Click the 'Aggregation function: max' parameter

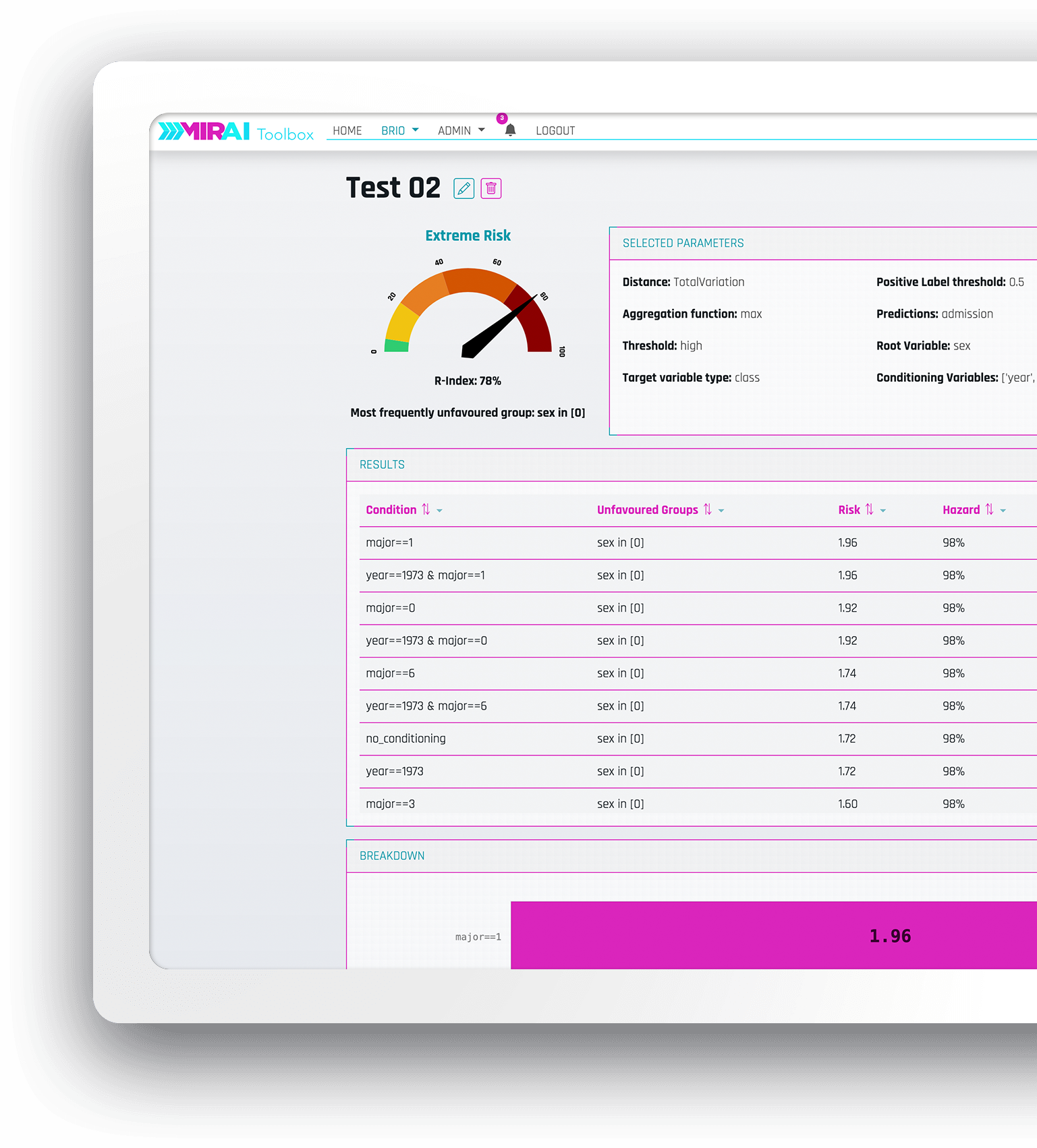coord(692,314)
